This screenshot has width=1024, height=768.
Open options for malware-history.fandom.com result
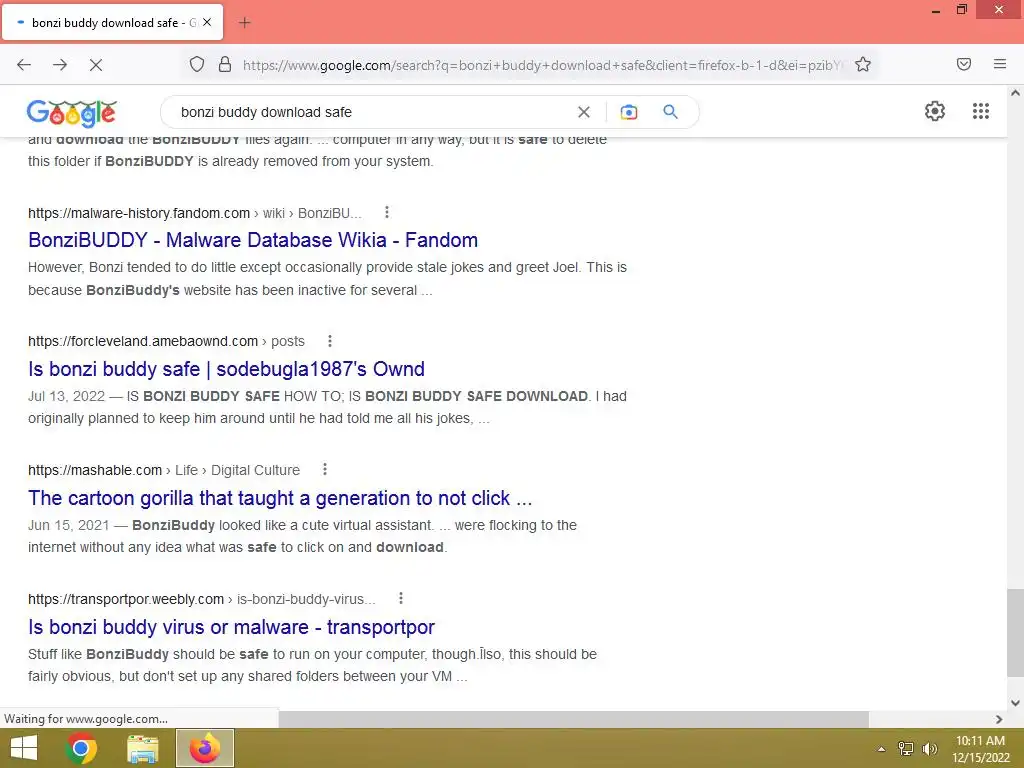pos(387,212)
